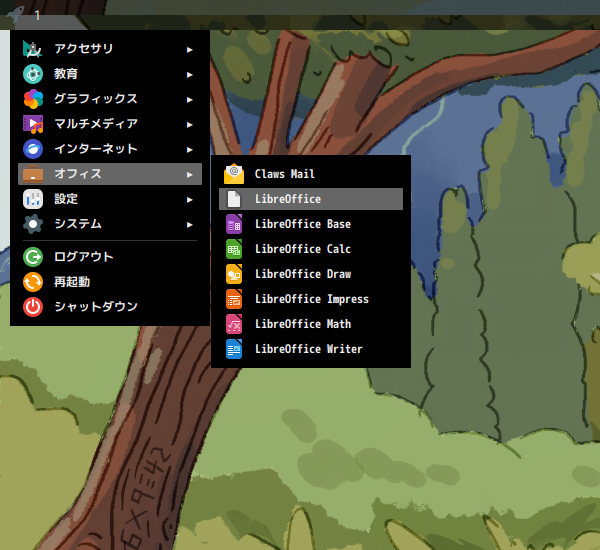Viewport: 600px width, 550px height.
Task: Select workspace 1 in the top panel
Action: coord(37,16)
